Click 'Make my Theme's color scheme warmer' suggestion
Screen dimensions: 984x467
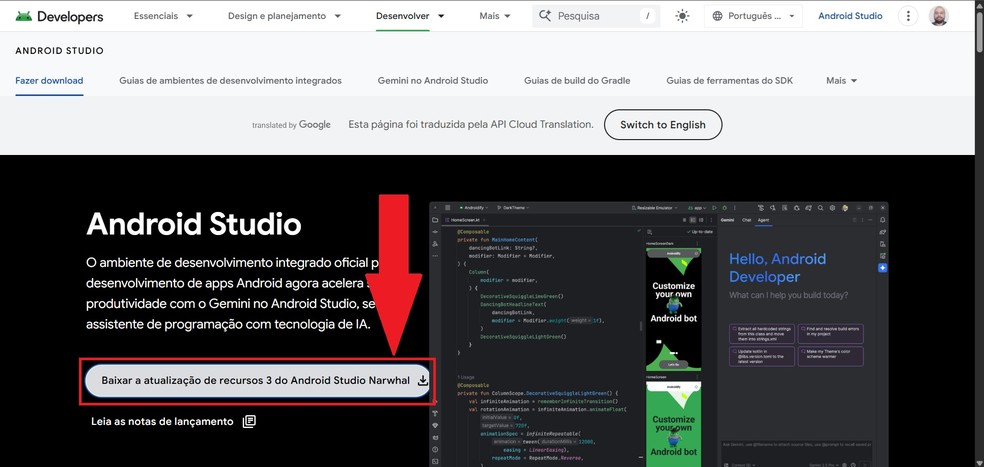tap(832, 356)
